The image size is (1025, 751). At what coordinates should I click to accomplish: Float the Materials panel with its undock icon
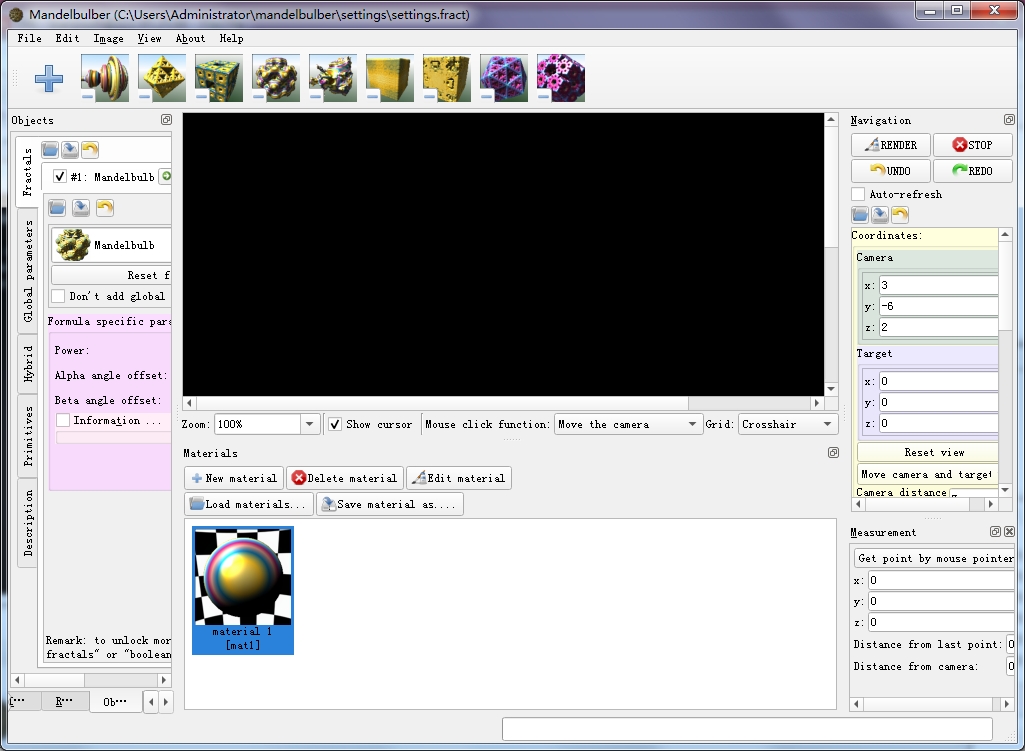(x=833, y=453)
